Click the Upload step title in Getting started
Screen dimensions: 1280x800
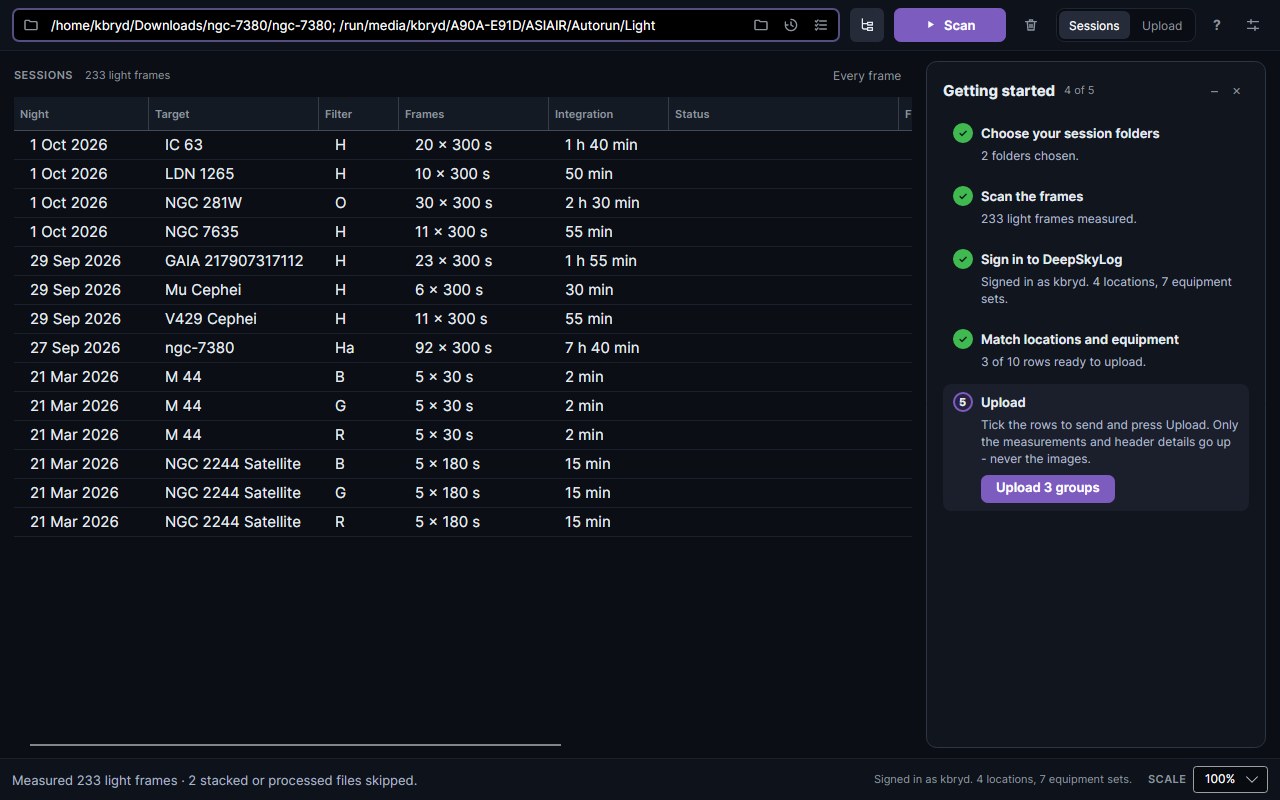(x=1003, y=402)
